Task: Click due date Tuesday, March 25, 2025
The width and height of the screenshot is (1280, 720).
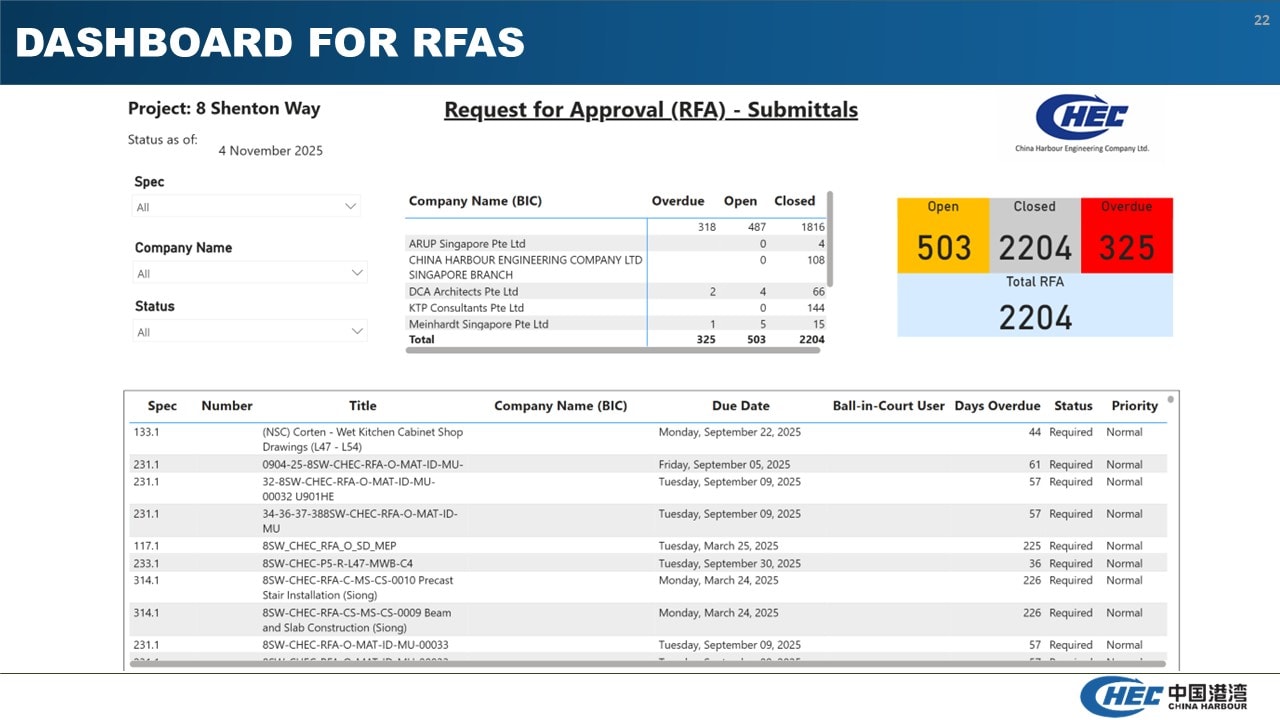Action: pyautogui.click(x=718, y=546)
